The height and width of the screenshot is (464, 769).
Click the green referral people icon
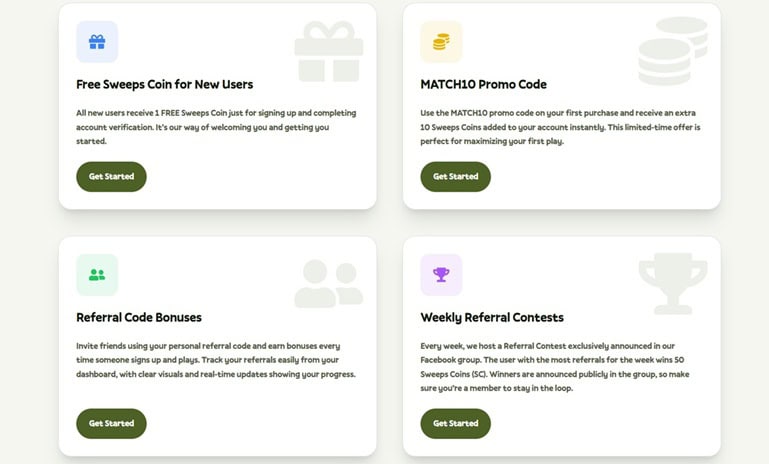[x=97, y=275]
